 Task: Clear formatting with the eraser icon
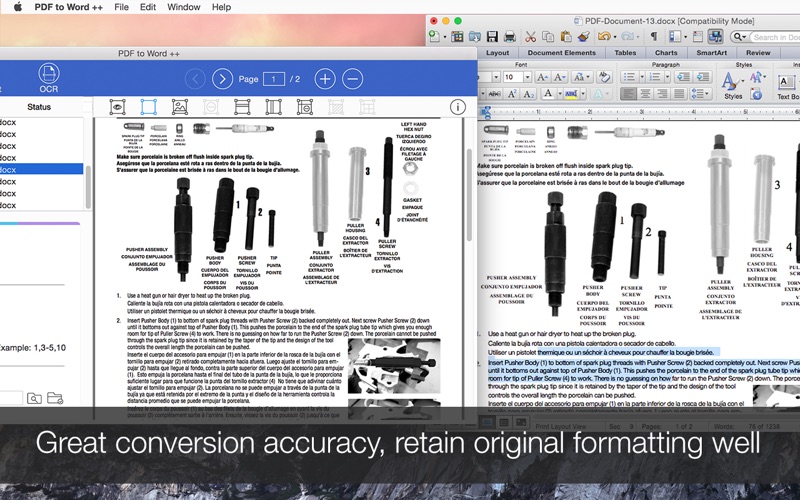point(605,77)
